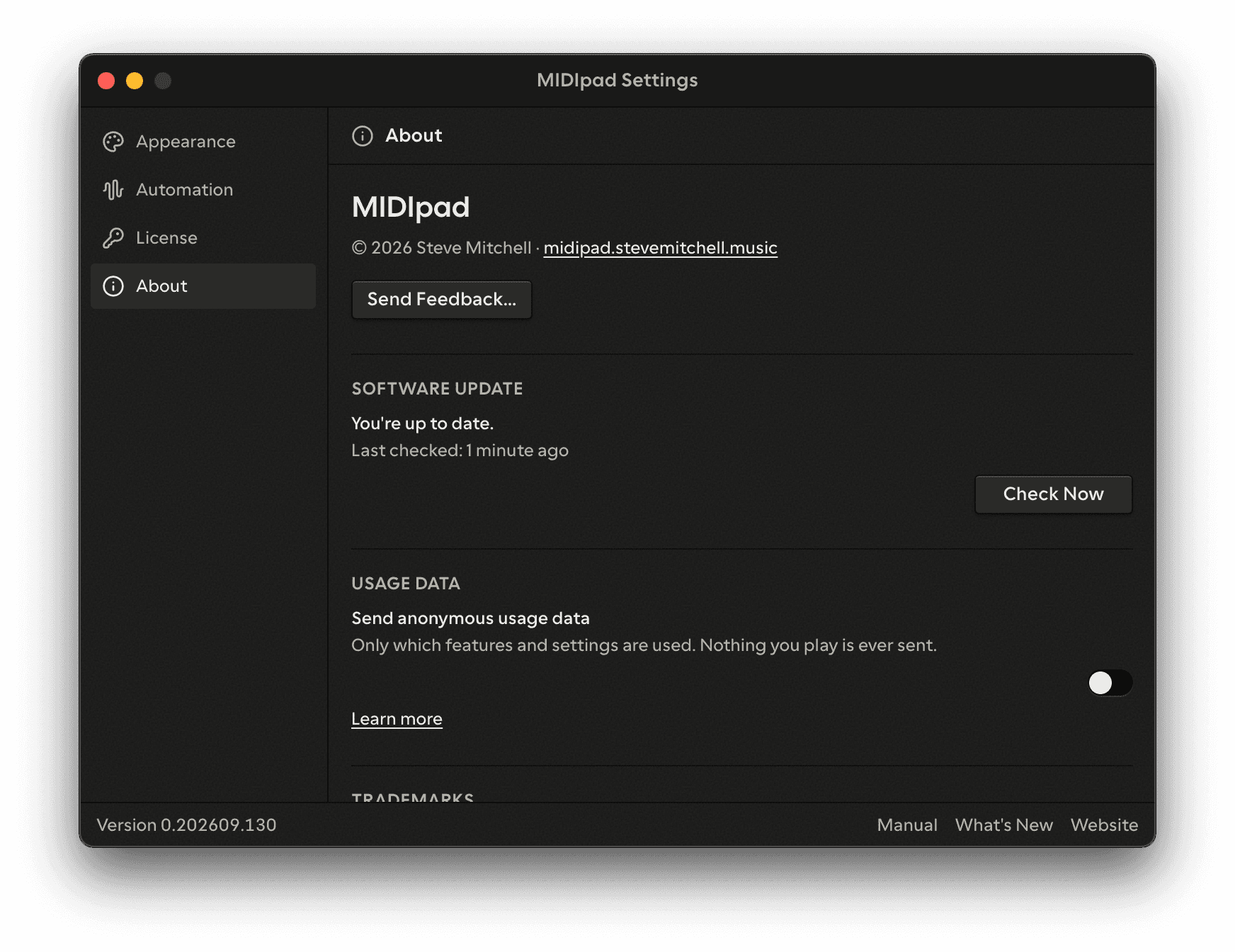Viewport: 1235px width, 952px height.
Task: Click the waveform icon beside Automation
Action: pyautogui.click(x=113, y=190)
